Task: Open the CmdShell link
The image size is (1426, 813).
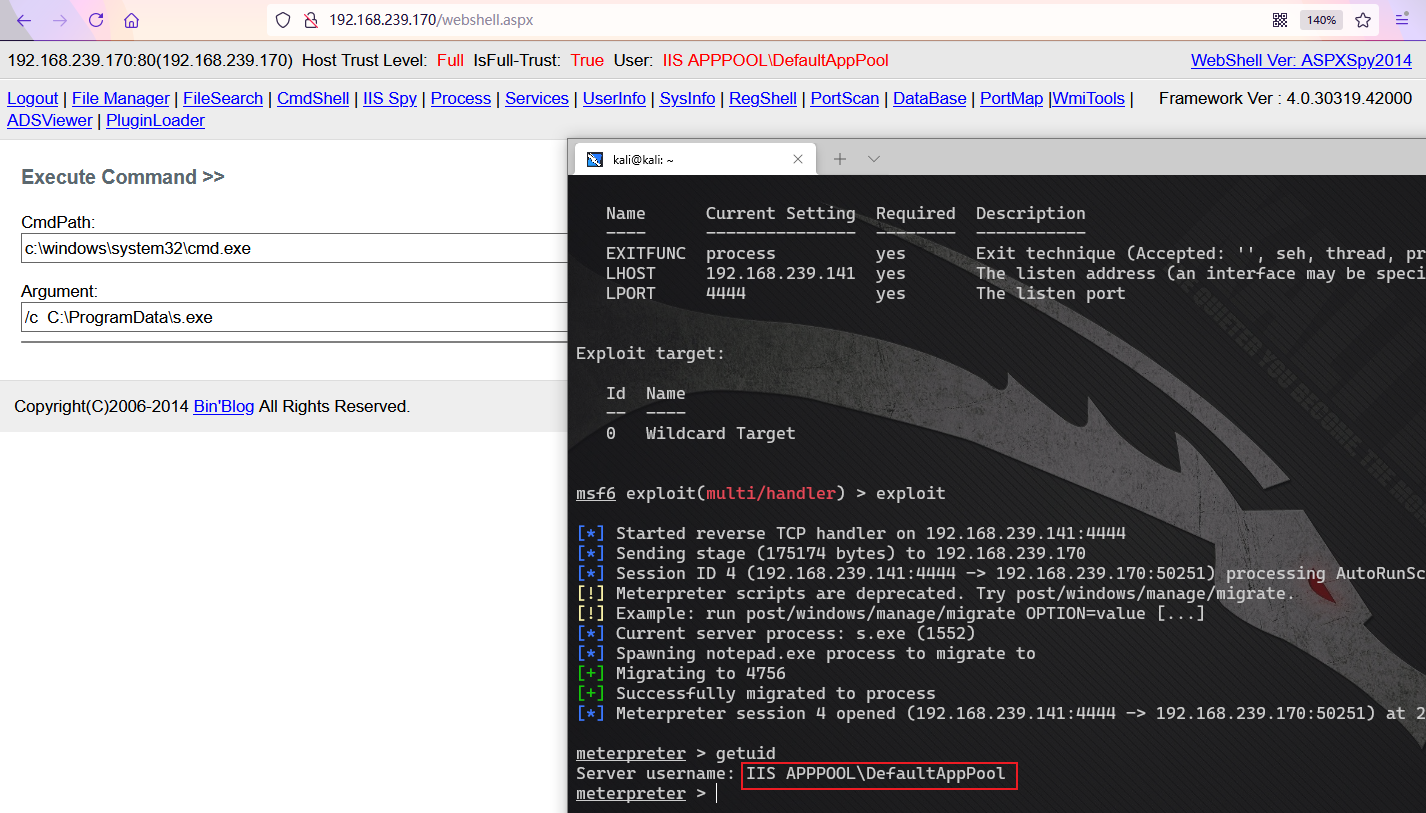Action: coord(313,98)
